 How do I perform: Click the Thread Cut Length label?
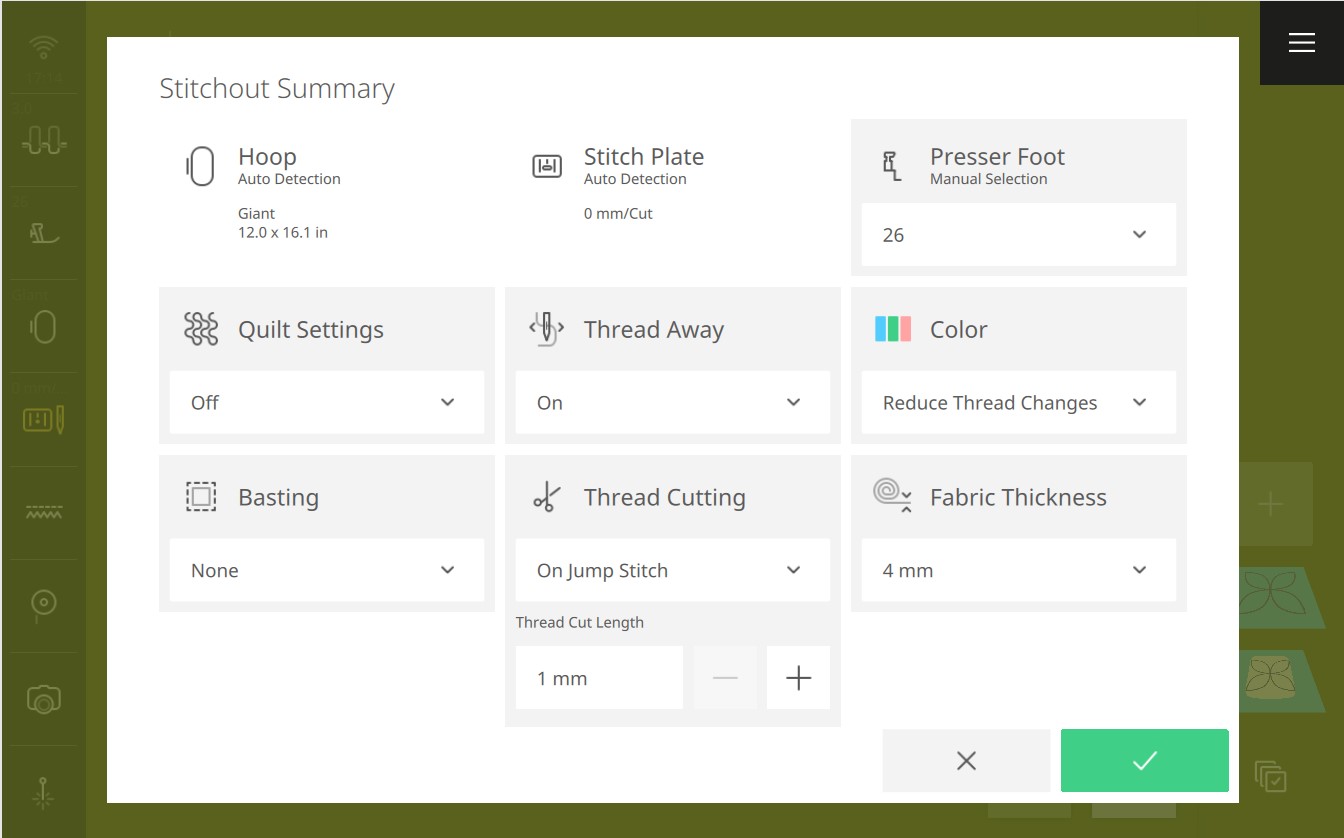point(580,622)
